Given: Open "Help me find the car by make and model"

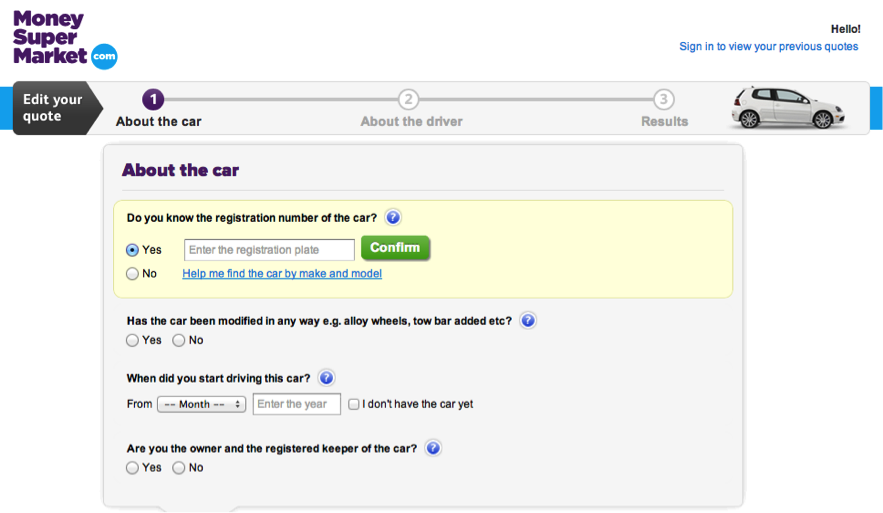Looking at the screenshot, I should click(282, 274).
